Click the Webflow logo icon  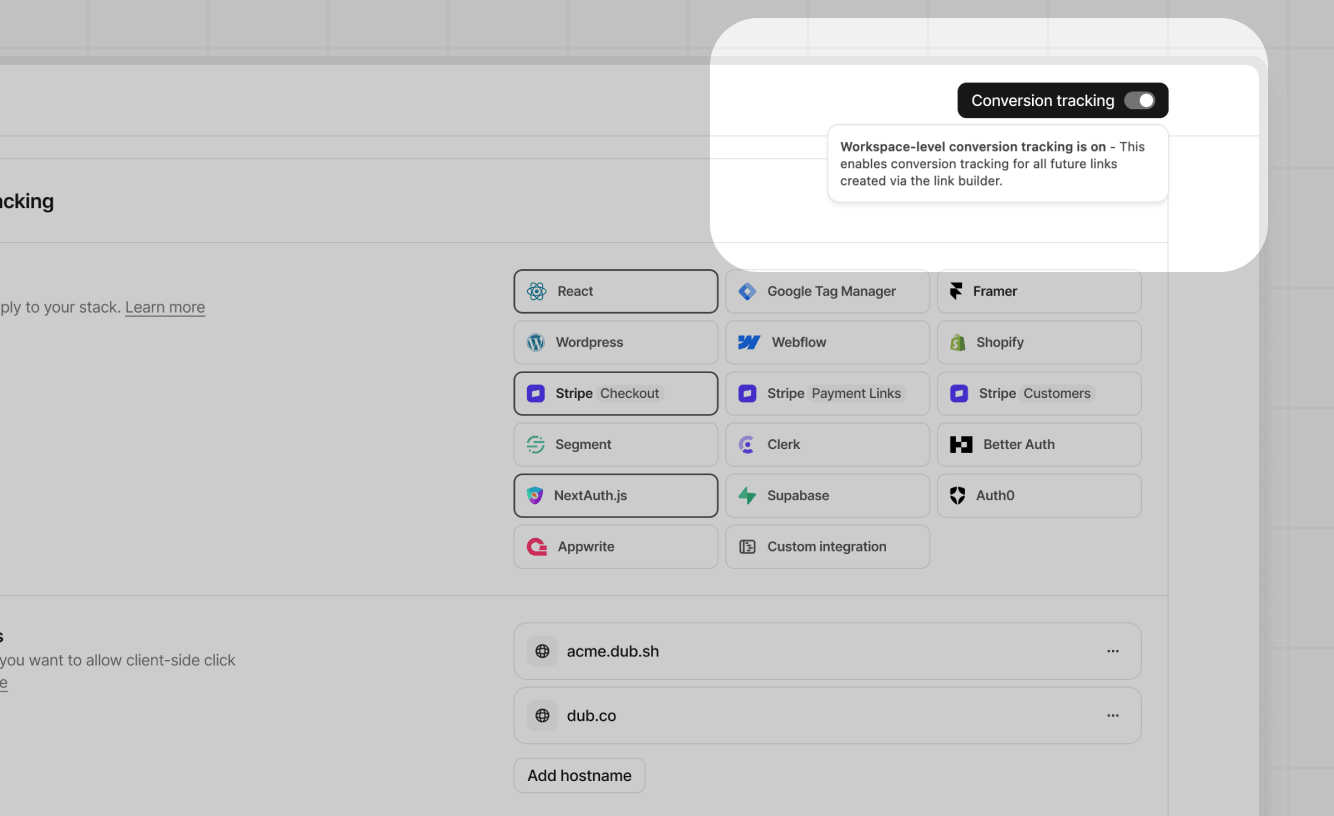(x=749, y=342)
